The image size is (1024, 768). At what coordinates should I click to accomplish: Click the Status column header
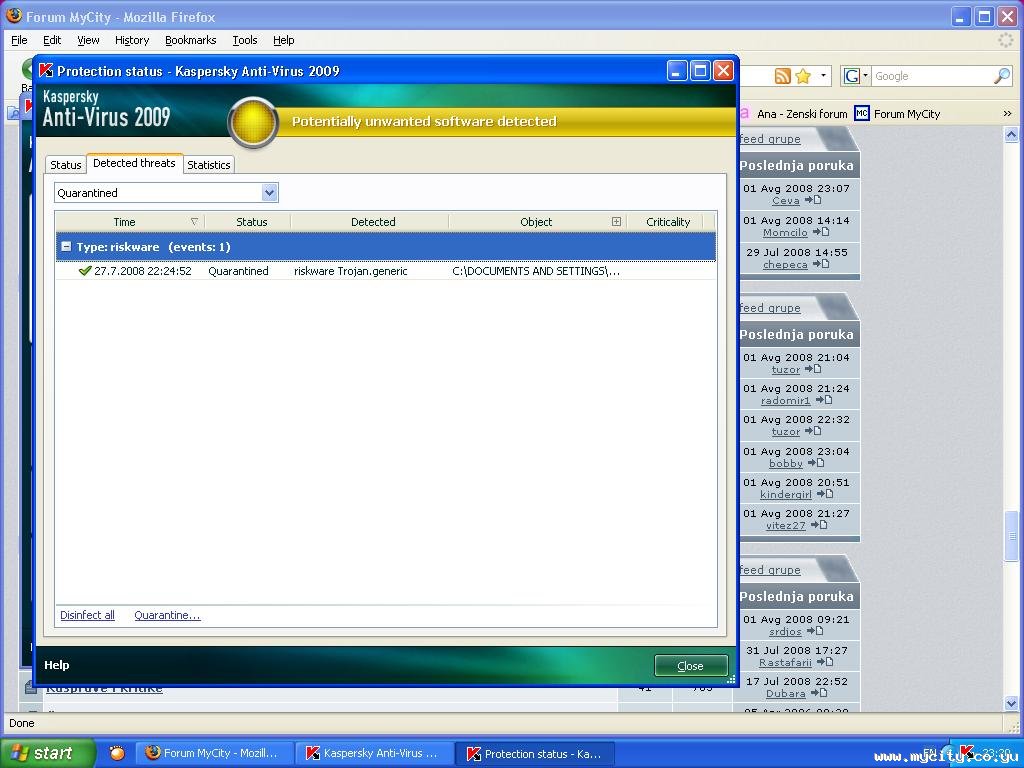(x=251, y=222)
